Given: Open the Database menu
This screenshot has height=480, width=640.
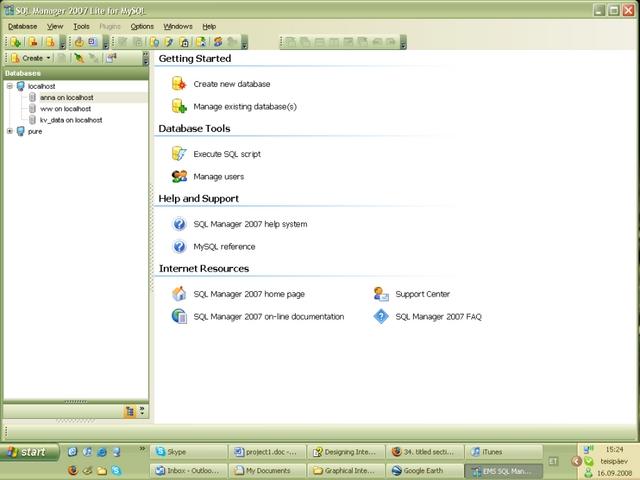Looking at the screenshot, I should [22, 27].
